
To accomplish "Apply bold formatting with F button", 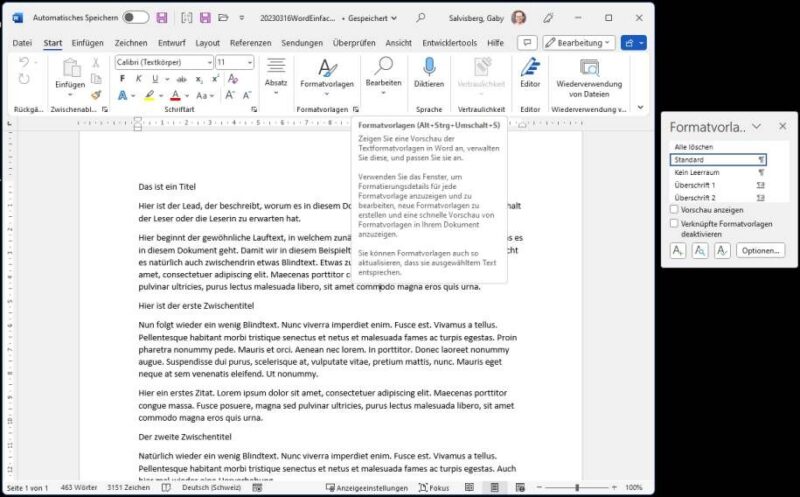I will tap(122, 79).
